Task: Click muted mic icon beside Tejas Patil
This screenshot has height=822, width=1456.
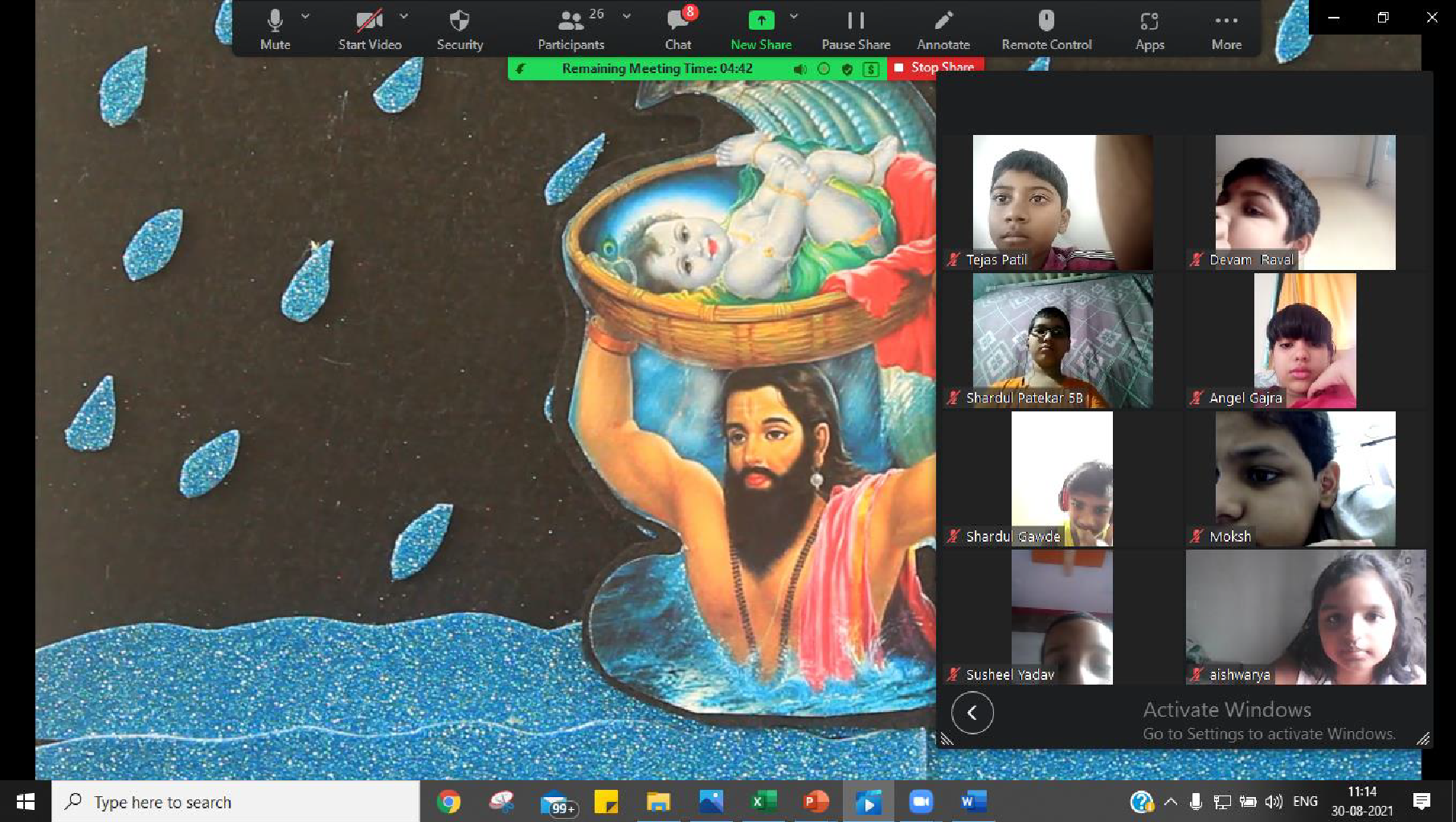Action: pos(954,260)
